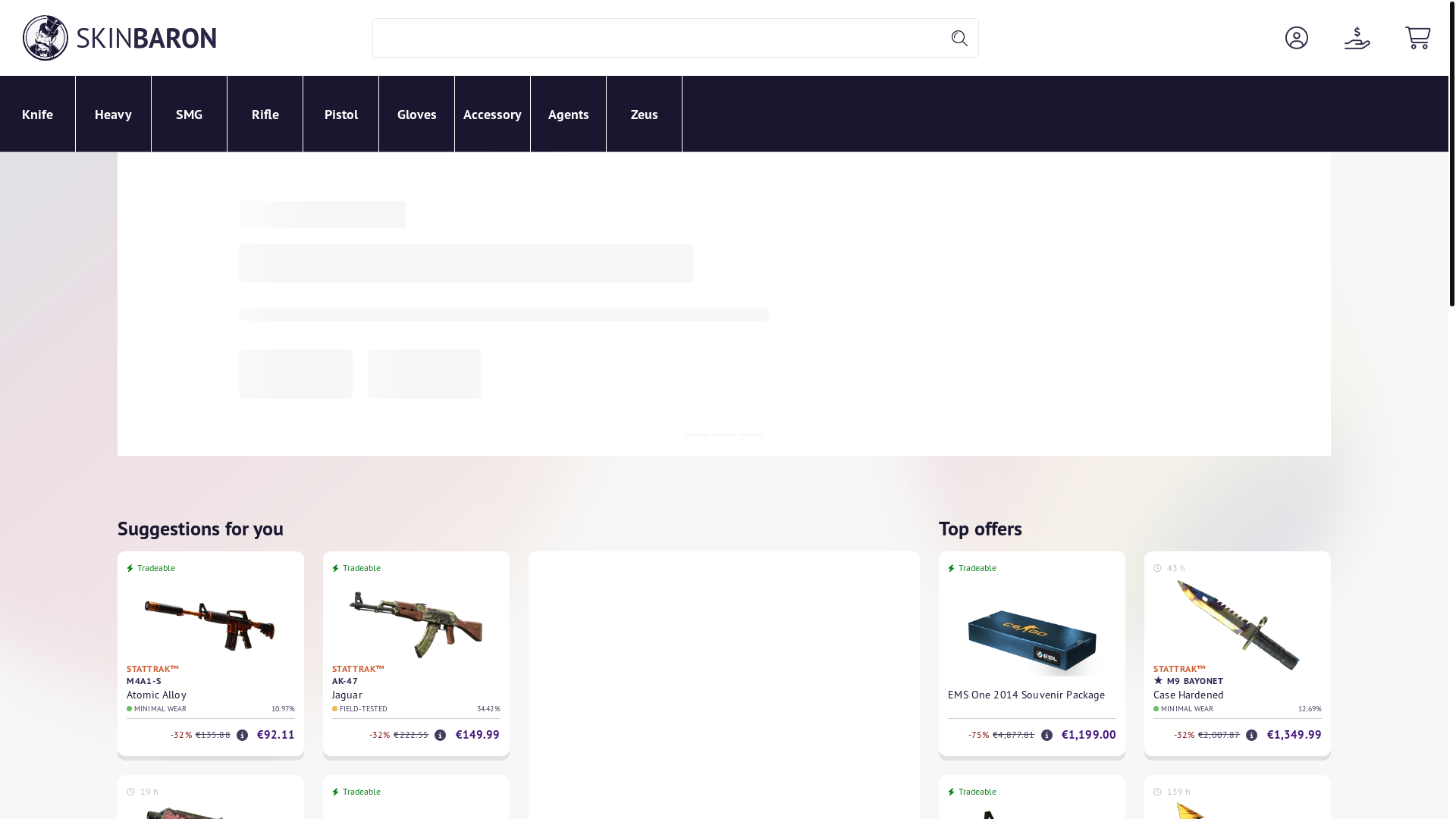Click the search magnifier icon
The image size is (1456, 819).
click(959, 39)
